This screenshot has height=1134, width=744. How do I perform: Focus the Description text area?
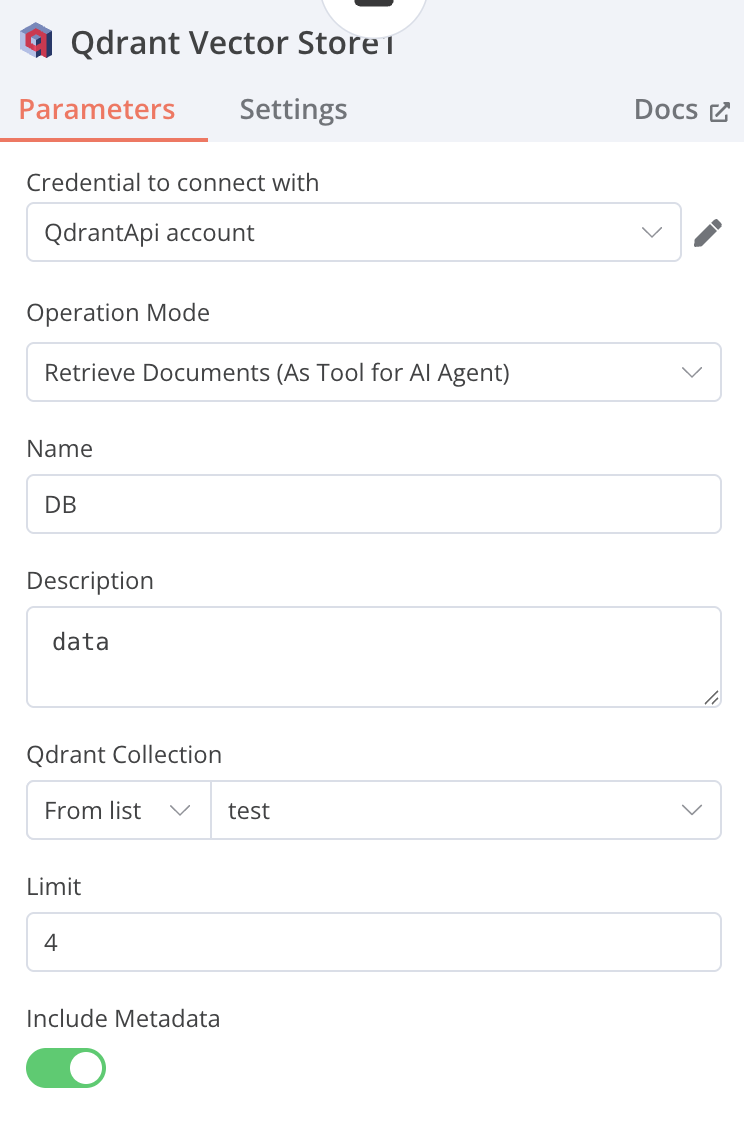[x=374, y=656]
